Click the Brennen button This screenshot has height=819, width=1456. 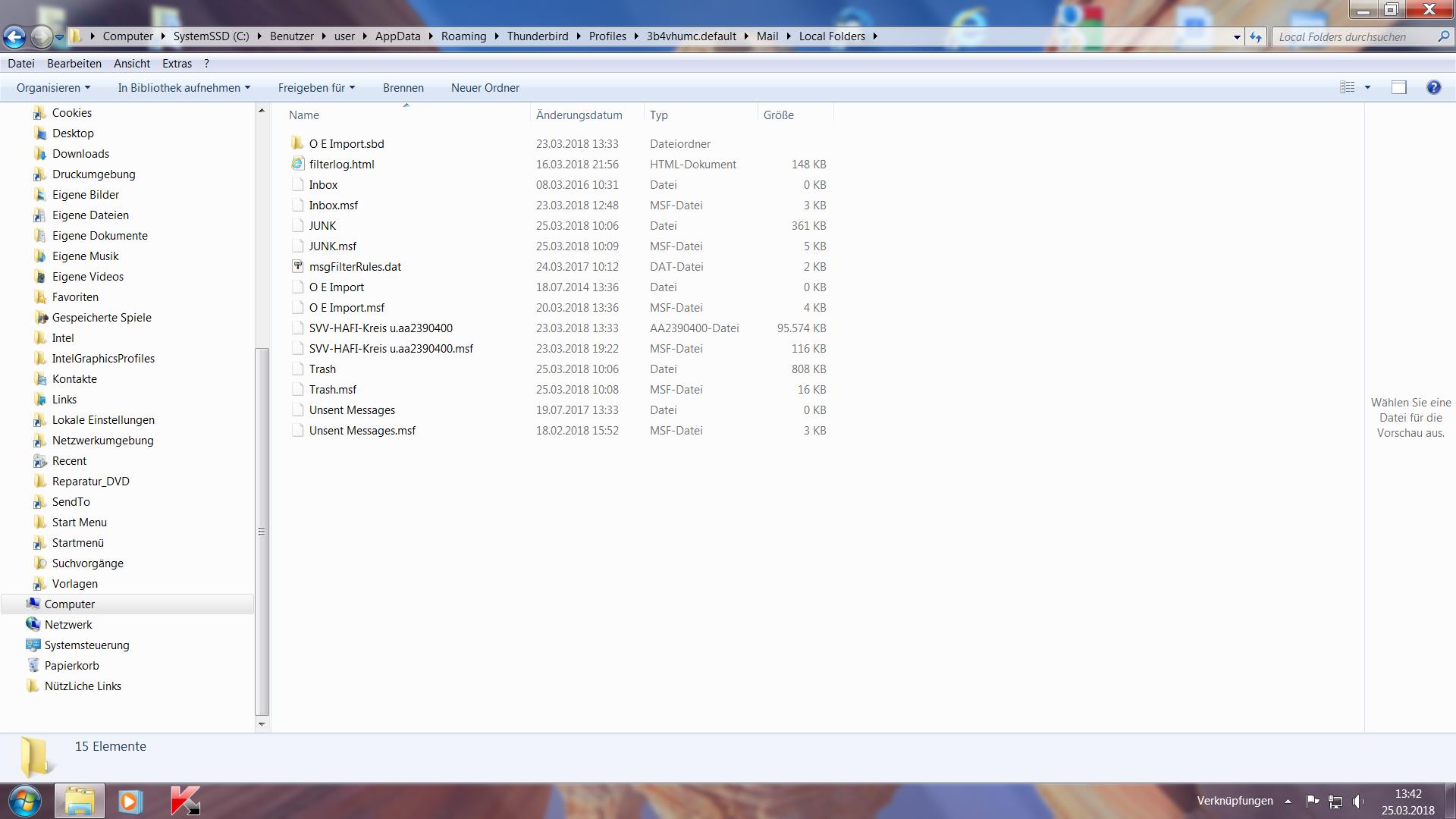tap(403, 88)
